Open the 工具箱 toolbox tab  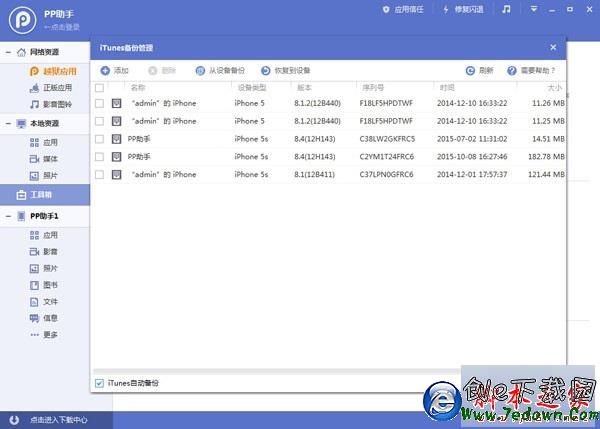pos(45,195)
